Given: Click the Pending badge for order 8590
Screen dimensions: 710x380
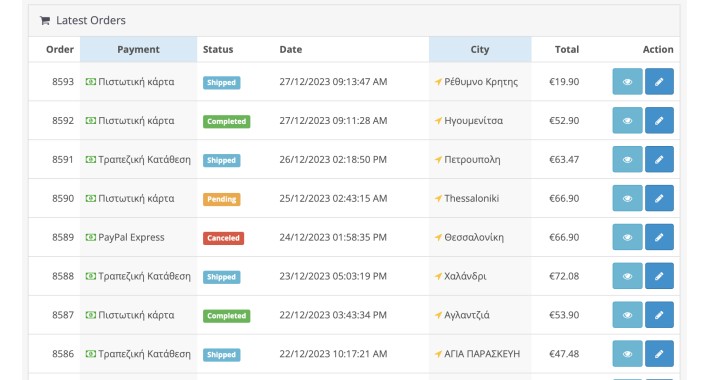Looking at the screenshot, I should point(221,199).
